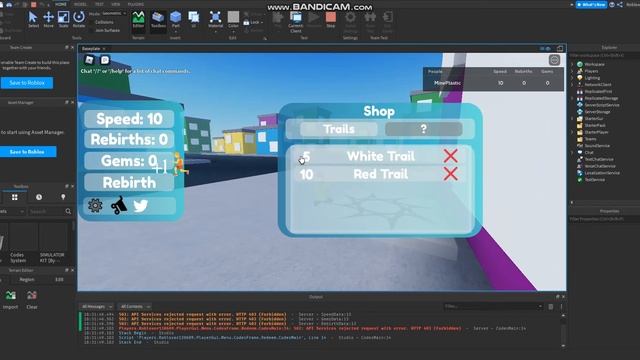
Task: Activate the Rotate tool
Action: (79, 19)
